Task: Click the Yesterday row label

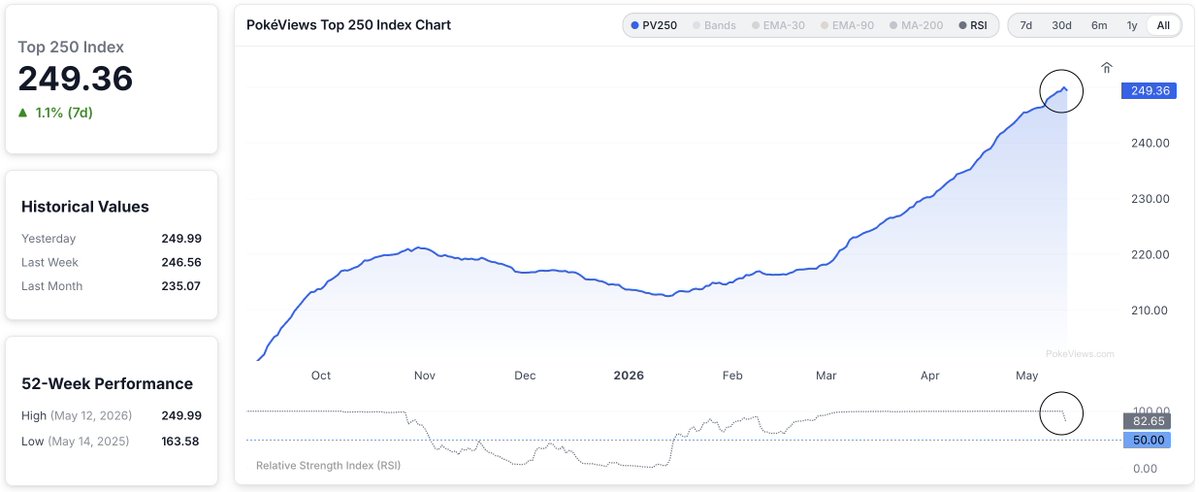Action: click(x=49, y=238)
